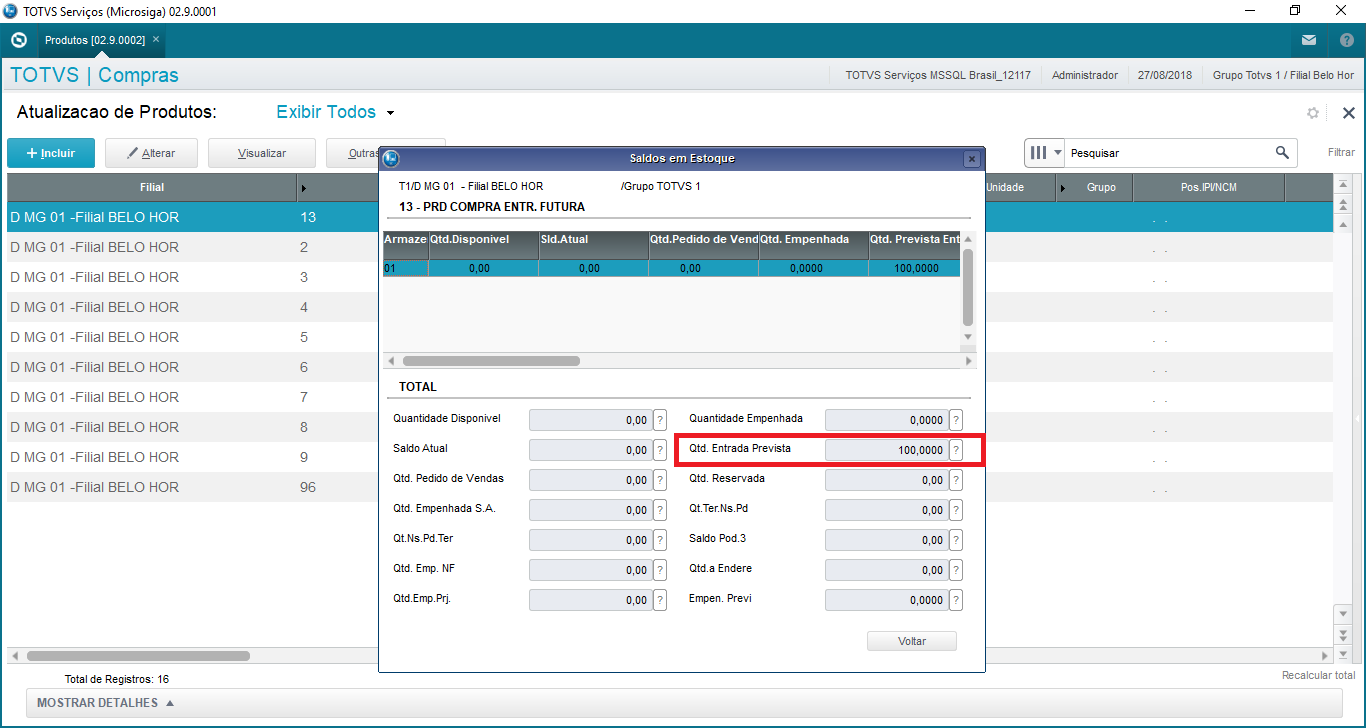Viewport: 1366px width, 728px height.
Task: Click the Pos.IPI/NCM column header
Action: pos(1208,188)
